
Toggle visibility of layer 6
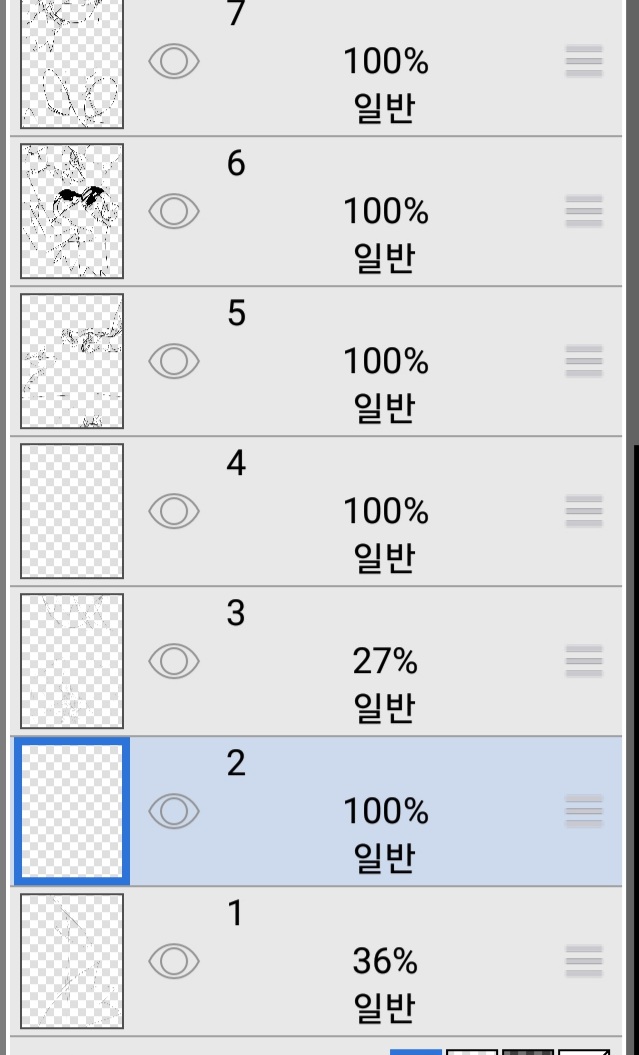[174, 211]
